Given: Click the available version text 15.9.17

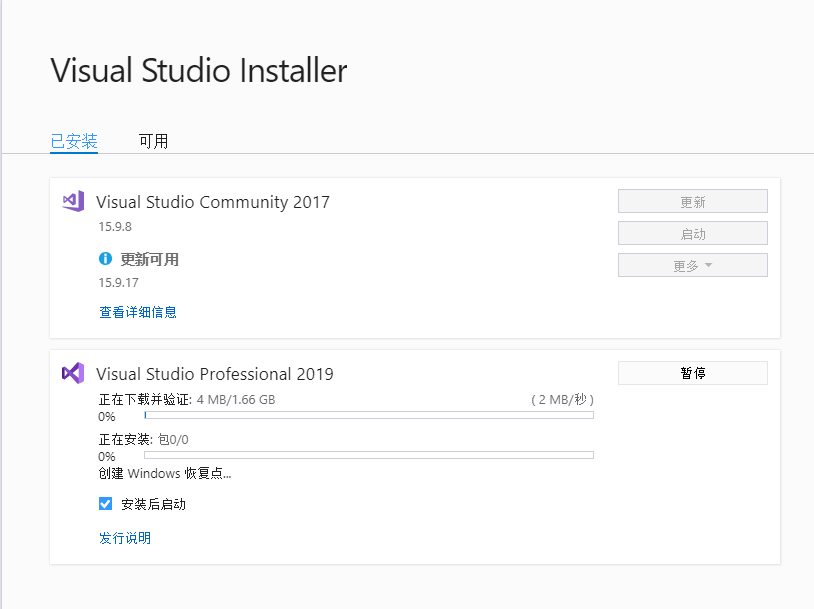Looking at the screenshot, I should click(119, 282).
